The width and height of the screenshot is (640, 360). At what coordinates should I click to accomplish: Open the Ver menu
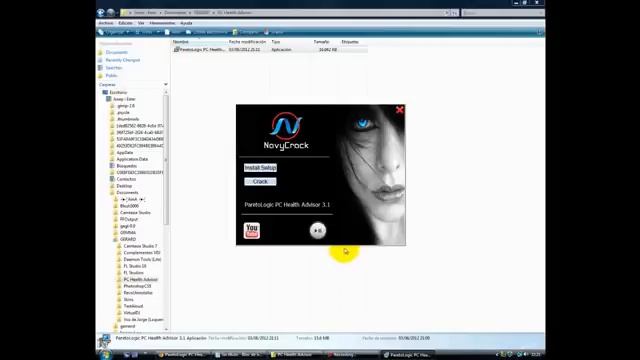[x=141, y=23]
